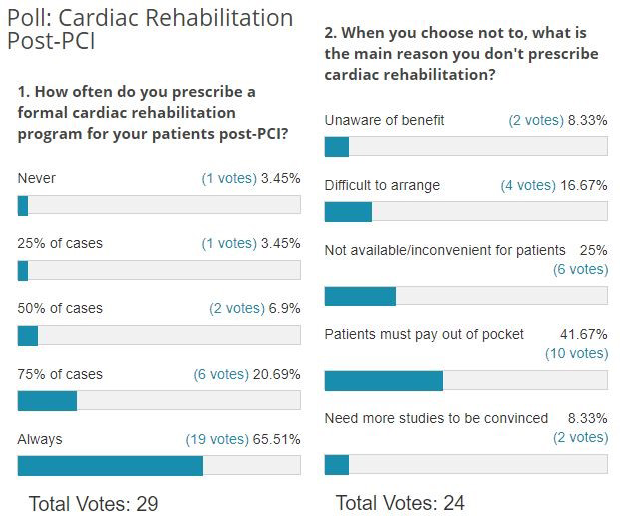Image resolution: width=620 pixels, height=517 pixels.
Task: Click the result bar under "75% of cases"
Action: point(159,401)
